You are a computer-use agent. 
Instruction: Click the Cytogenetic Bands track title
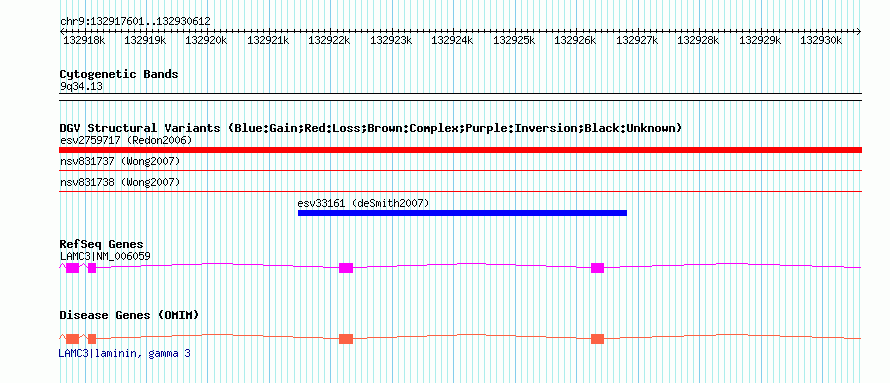[119, 74]
